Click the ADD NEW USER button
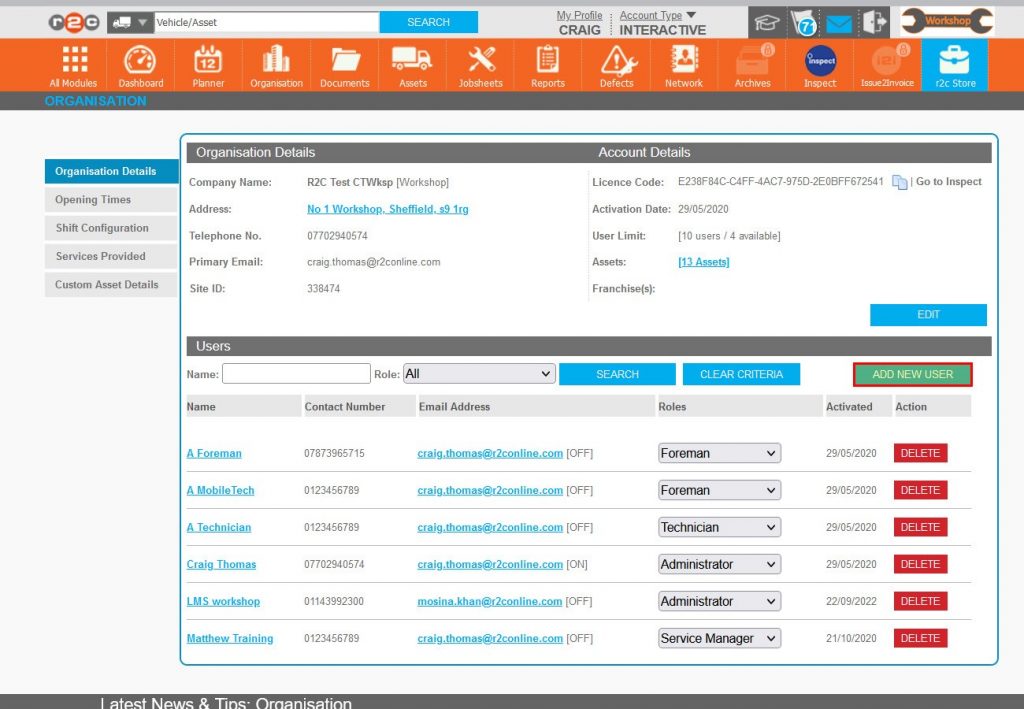The height and width of the screenshot is (709, 1024). point(911,373)
